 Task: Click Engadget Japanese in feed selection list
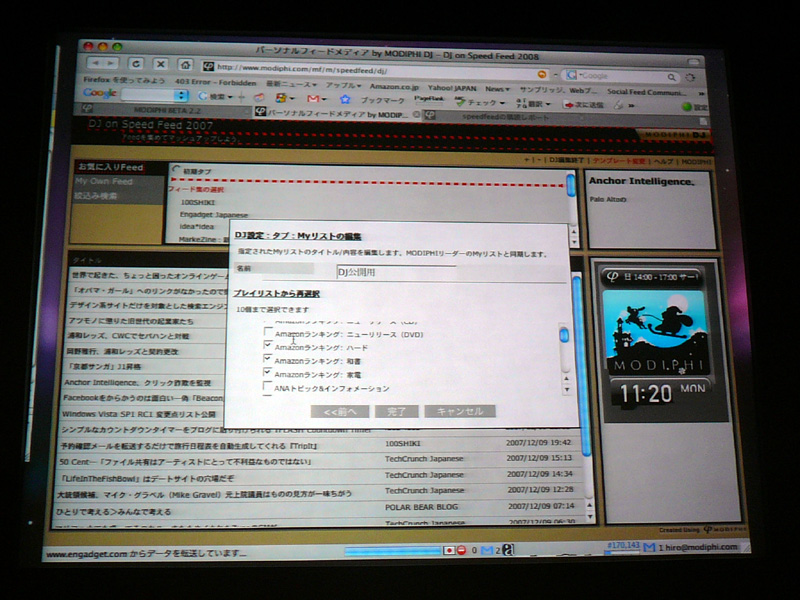point(214,215)
